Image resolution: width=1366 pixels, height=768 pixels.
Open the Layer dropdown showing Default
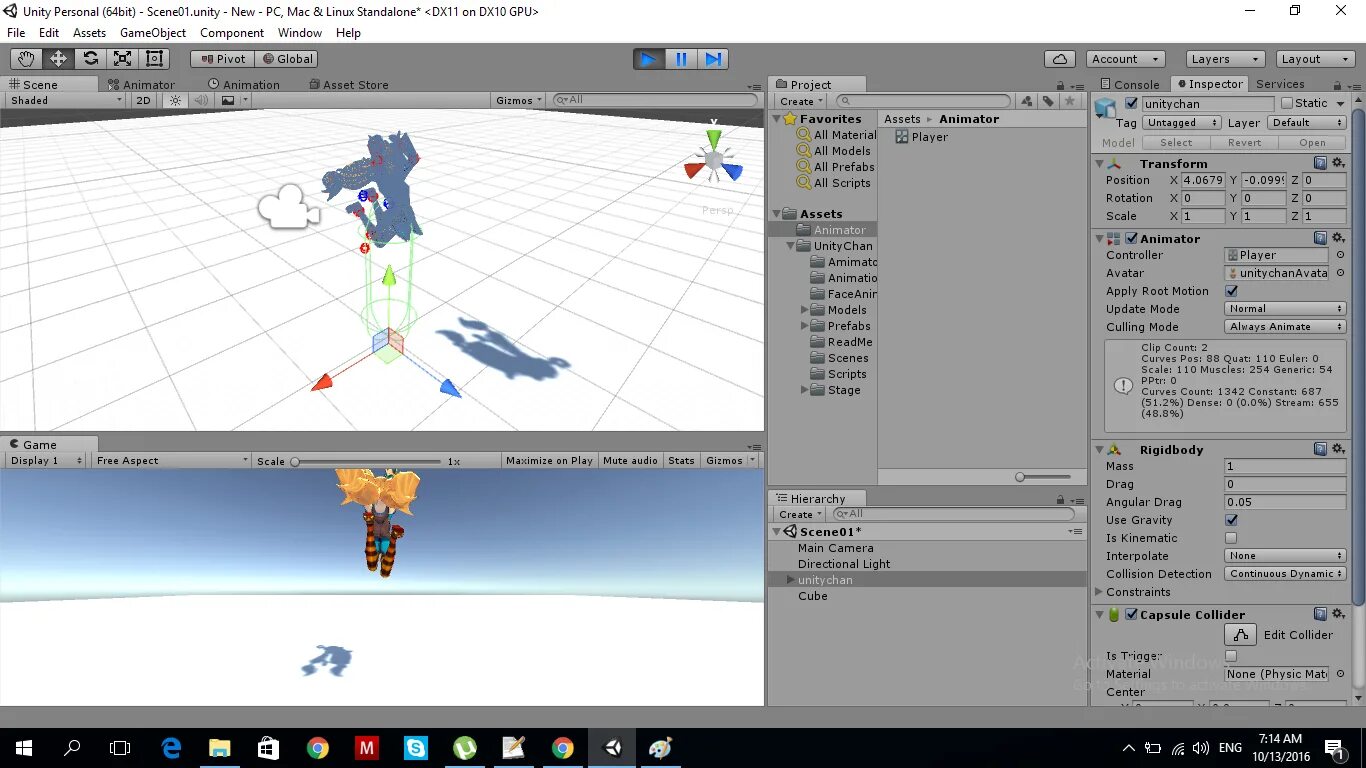pyautogui.click(x=1307, y=123)
